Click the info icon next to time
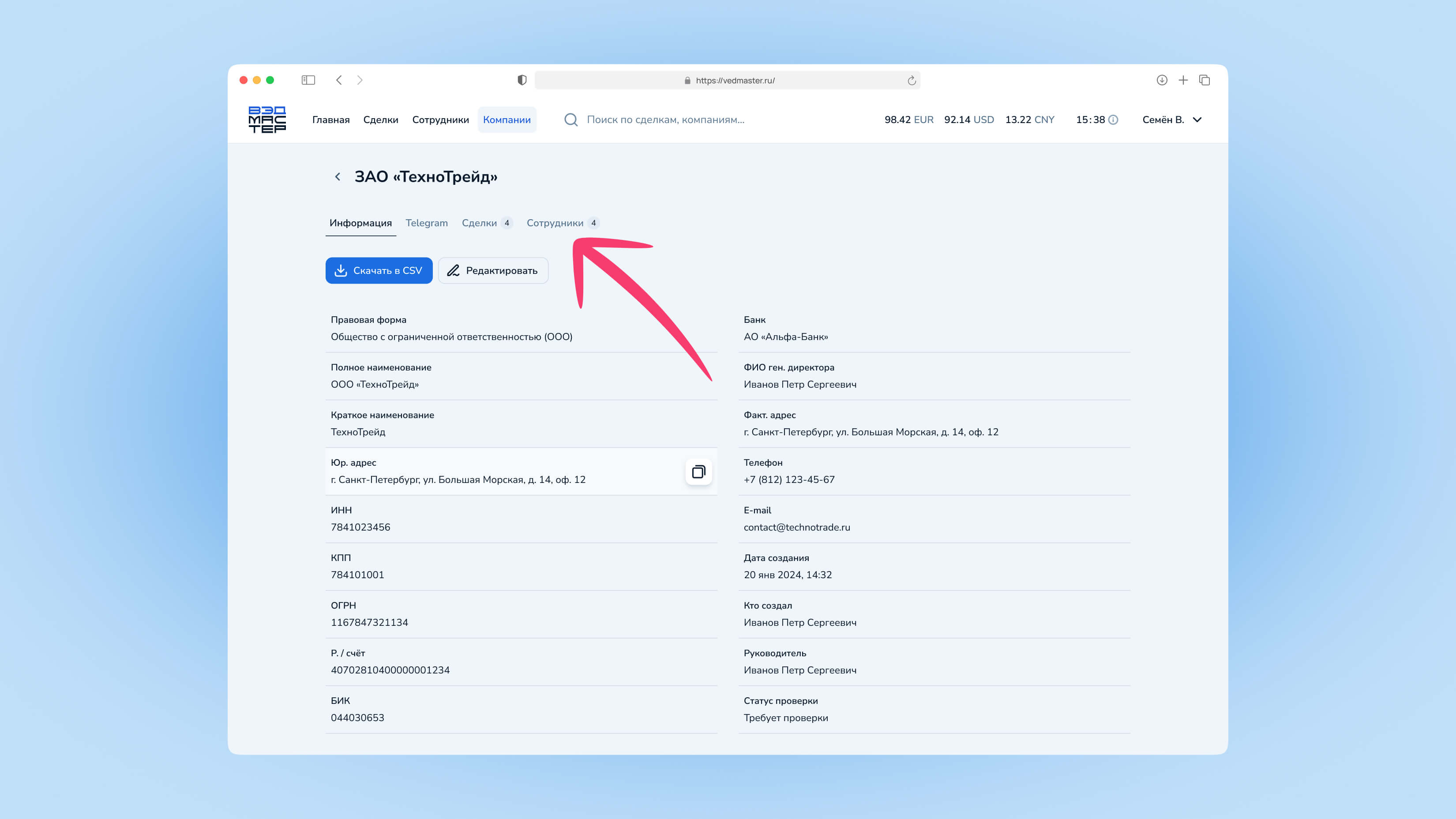Image resolution: width=1456 pixels, height=819 pixels. point(1113,120)
